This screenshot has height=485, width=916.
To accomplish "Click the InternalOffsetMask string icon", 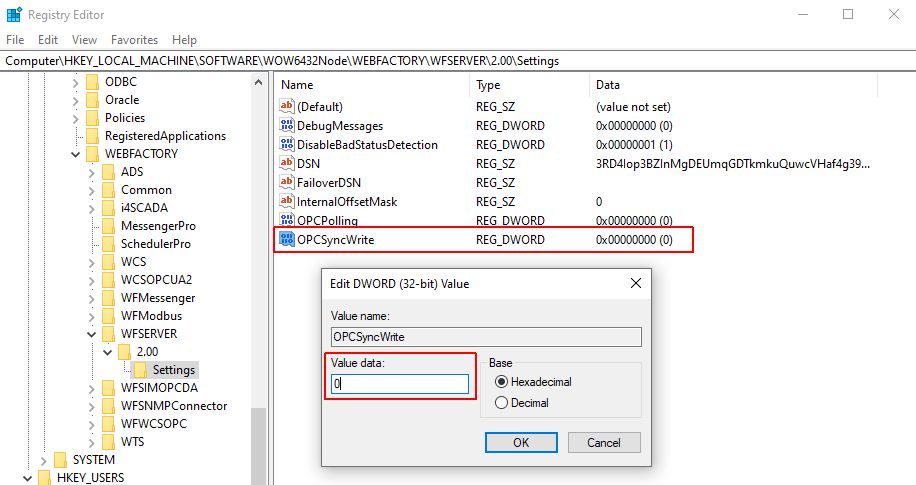I will (286, 201).
